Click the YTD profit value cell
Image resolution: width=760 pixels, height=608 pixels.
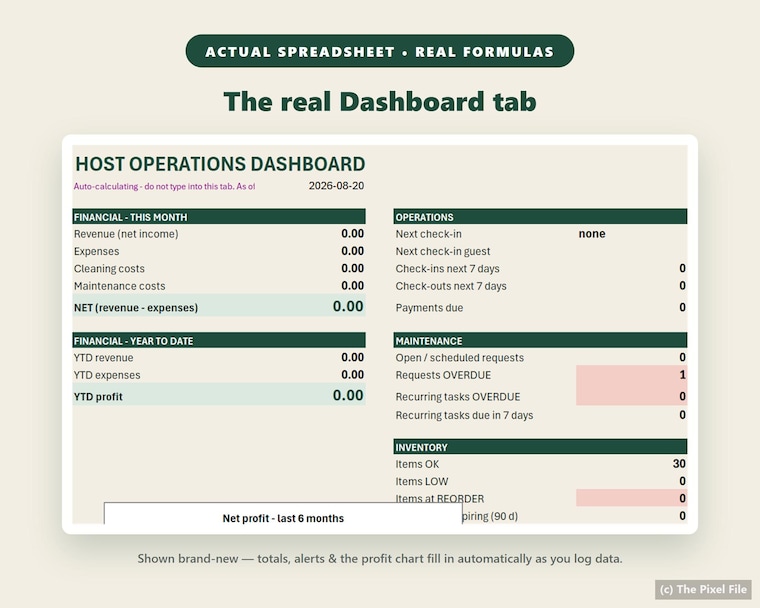click(x=348, y=395)
